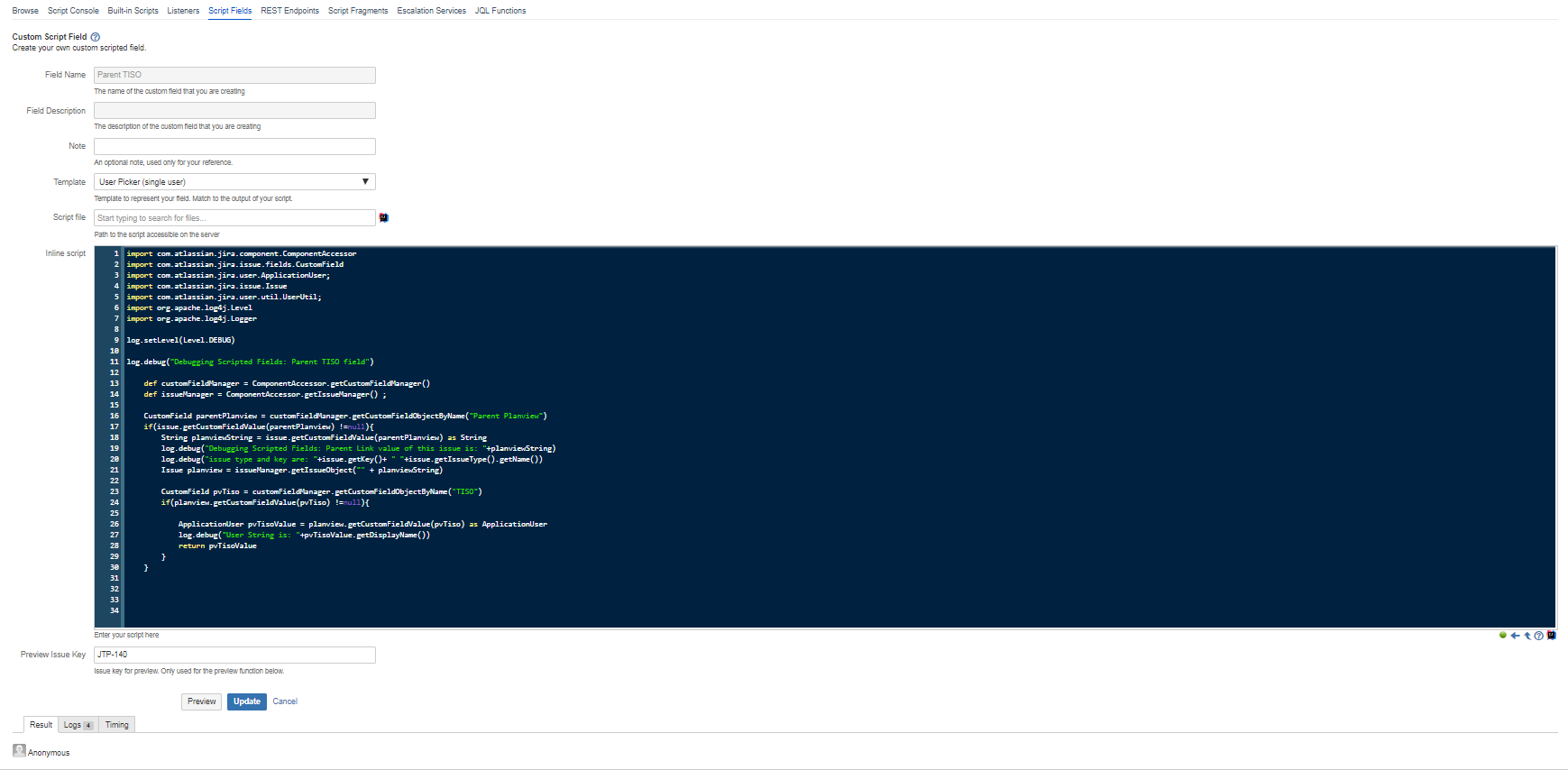Open Escalation Services tab
Image resolution: width=1568 pixels, height=770 pixels.
(x=431, y=11)
